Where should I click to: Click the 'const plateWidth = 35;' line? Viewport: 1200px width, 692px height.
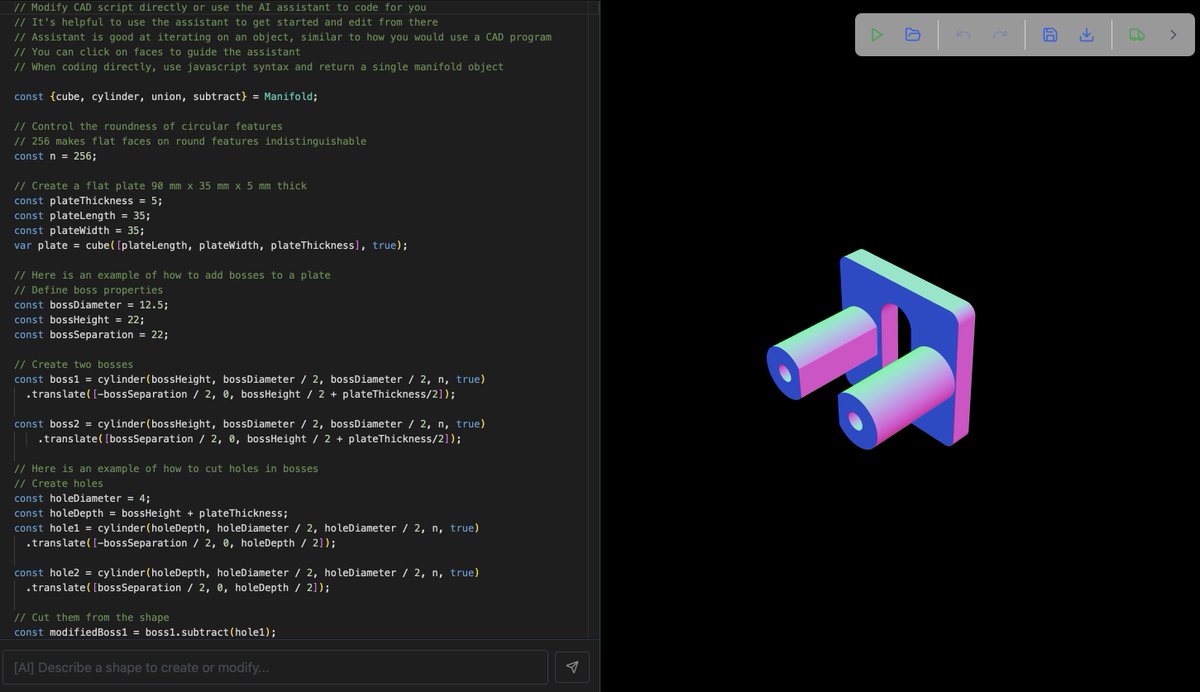pyautogui.click(x=79, y=231)
